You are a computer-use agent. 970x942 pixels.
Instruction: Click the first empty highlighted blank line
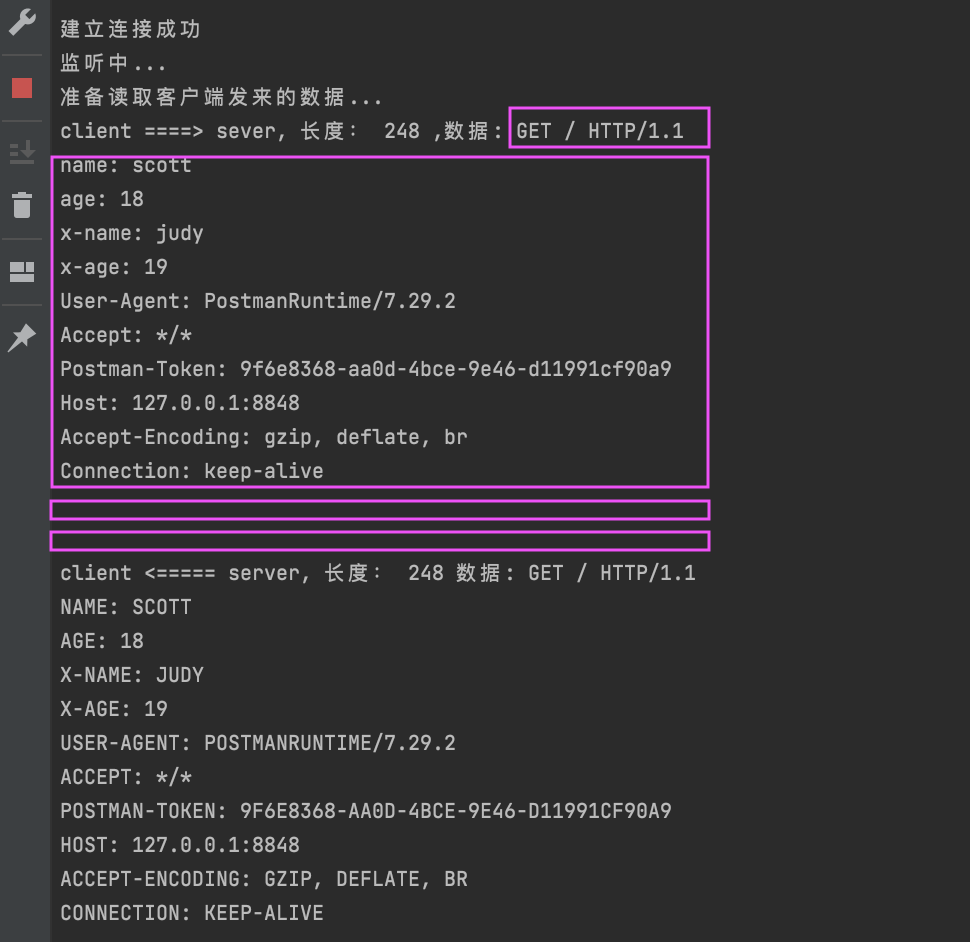click(x=380, y=510)
